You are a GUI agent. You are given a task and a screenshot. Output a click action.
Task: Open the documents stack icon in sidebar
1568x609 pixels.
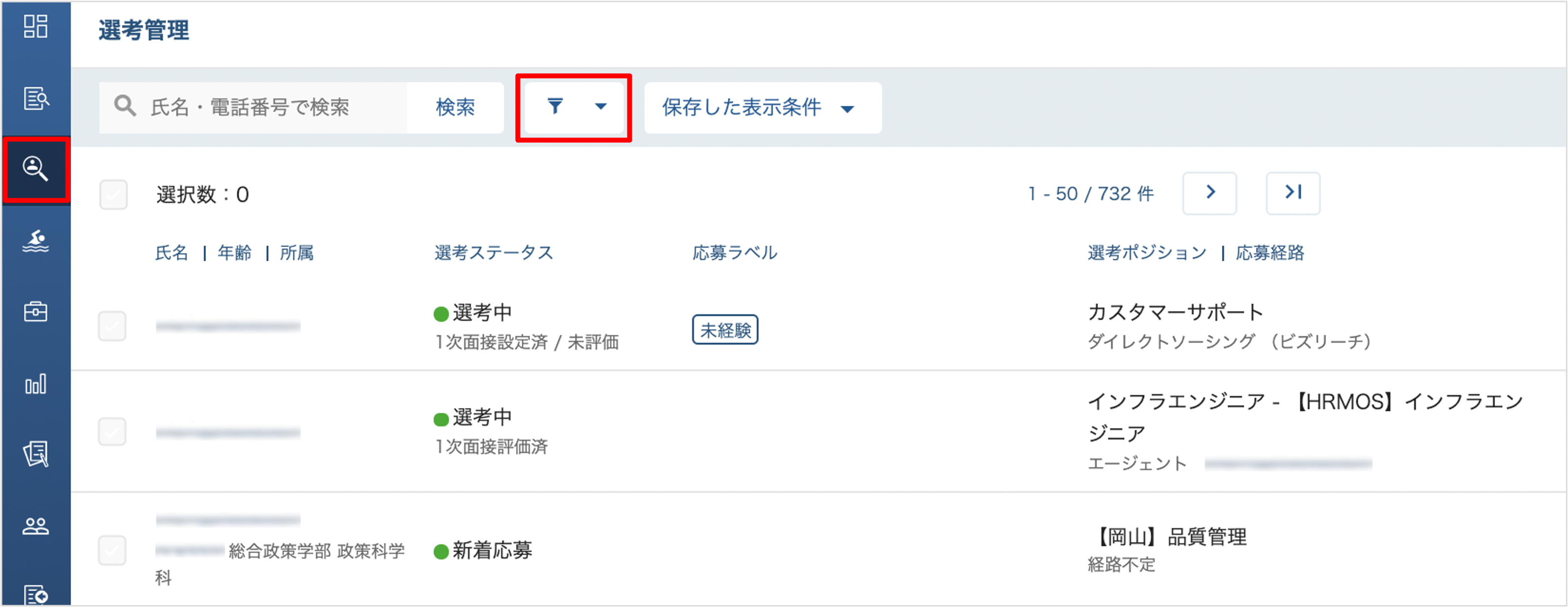point(36,455)
